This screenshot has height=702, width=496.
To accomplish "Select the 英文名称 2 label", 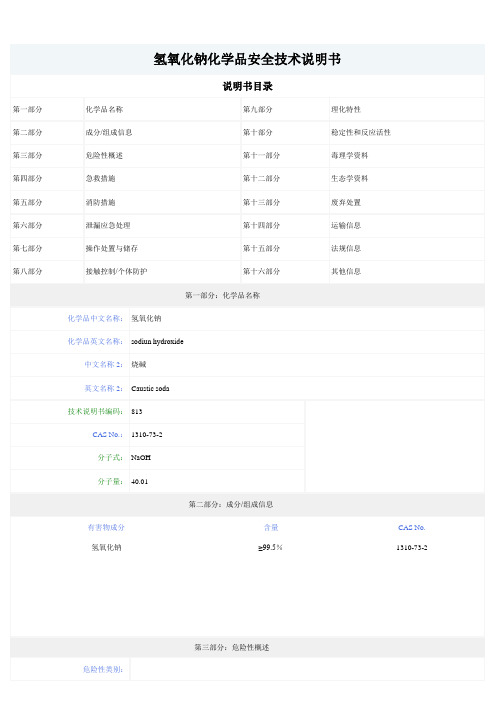I will coord(104,388).
